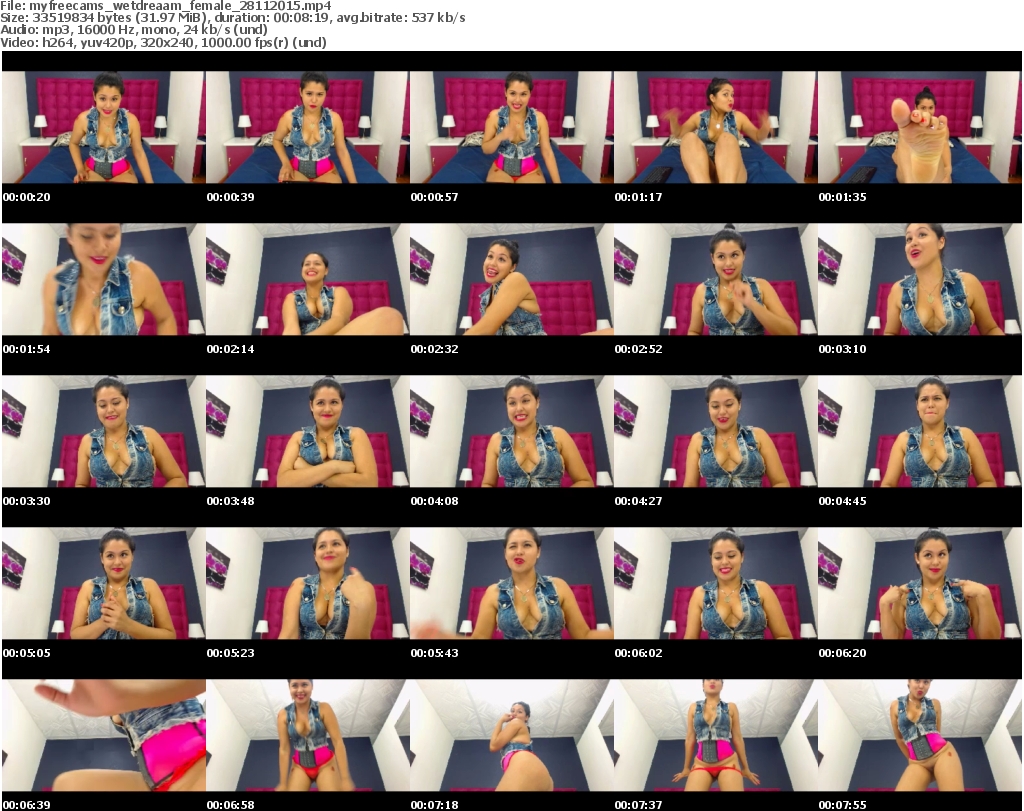Click the file name line in header
The width and height of the screenshot is (1024, 811).
pos(166,6)
